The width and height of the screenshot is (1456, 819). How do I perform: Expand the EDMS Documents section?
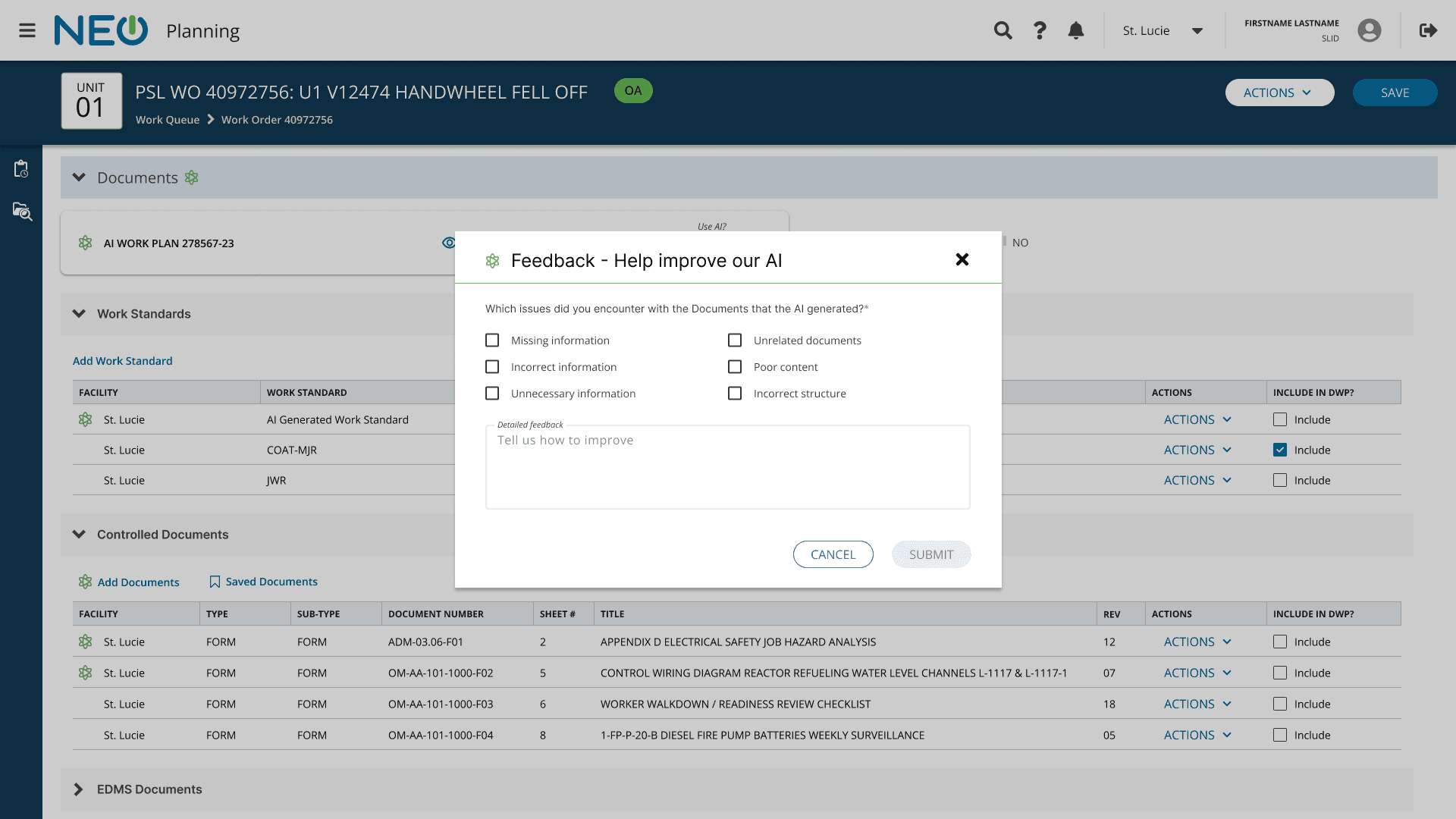[x=79, y=789]
